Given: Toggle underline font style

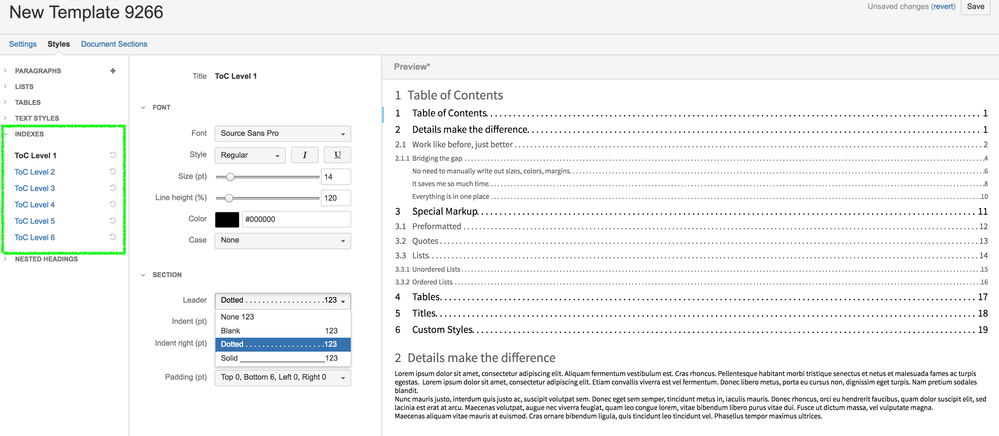Looking at the screenshot, I should pyautogui.click(x=338, y=155).
